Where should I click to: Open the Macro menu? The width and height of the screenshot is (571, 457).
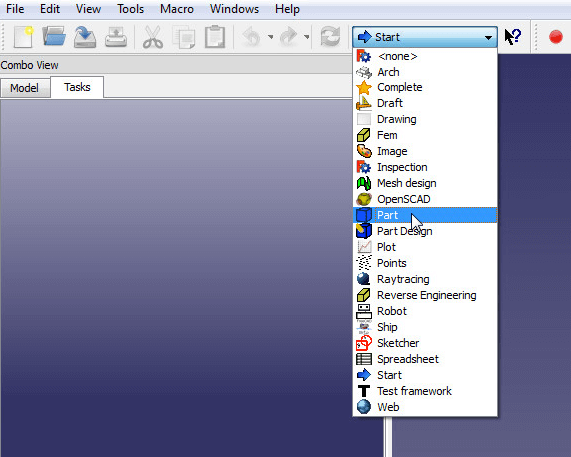(x=177, y=9)
